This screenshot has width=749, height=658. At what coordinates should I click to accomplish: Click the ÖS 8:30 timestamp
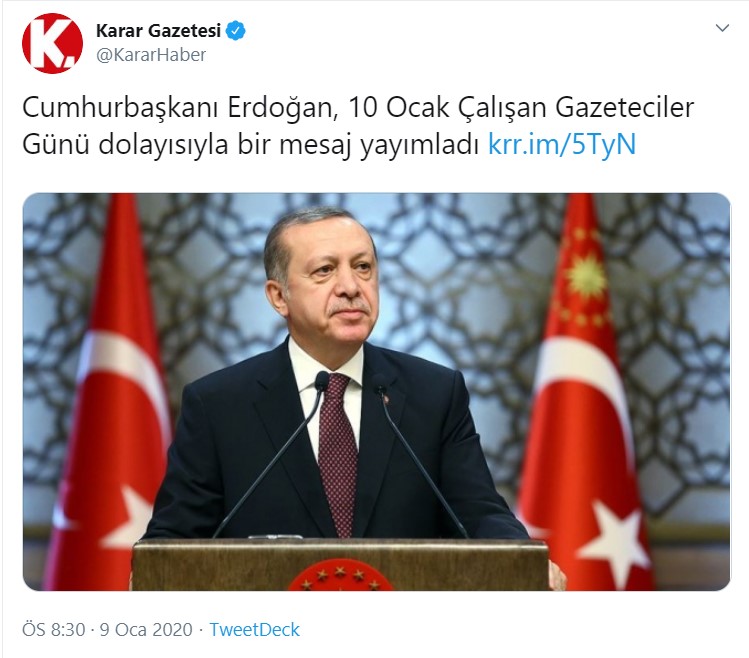[x=54, y=629]
